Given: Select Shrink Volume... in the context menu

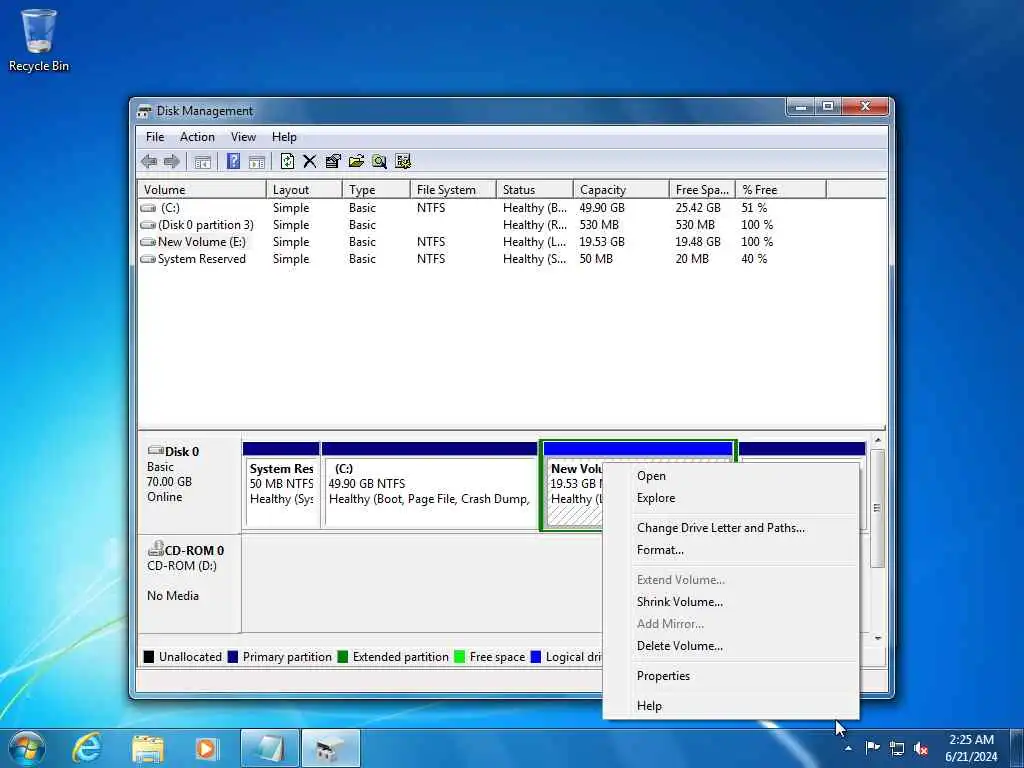Looking at the screenshot, I should coord(731,602).
